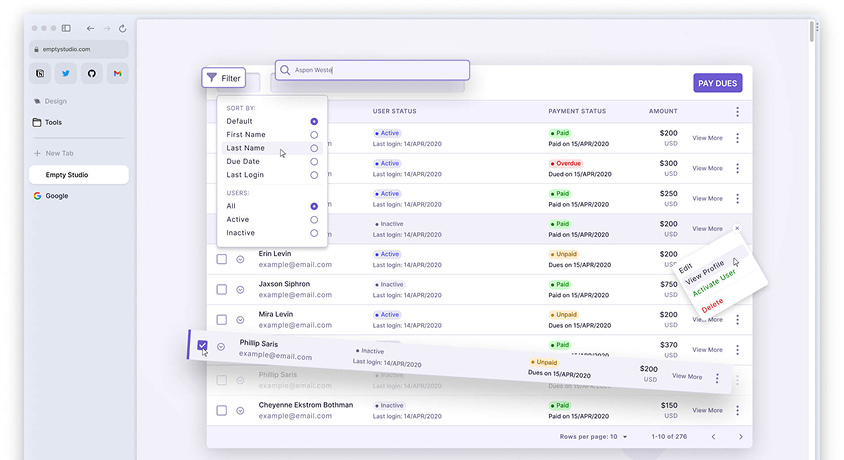Screen dimensions: 844x460
Task: Click the browser back arrow
Action: click(x=91, y=28)
